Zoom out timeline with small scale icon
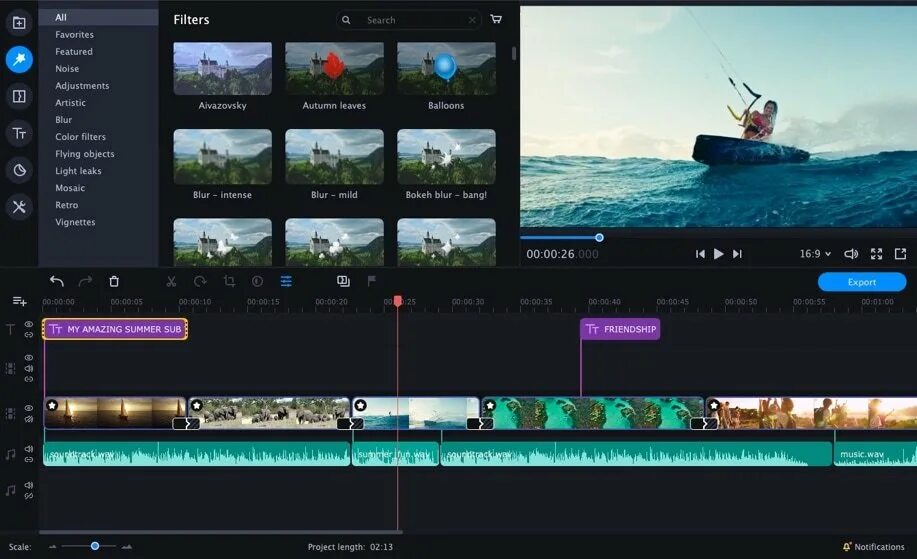This screenshot has width=917, height=559. pos(53,547)
